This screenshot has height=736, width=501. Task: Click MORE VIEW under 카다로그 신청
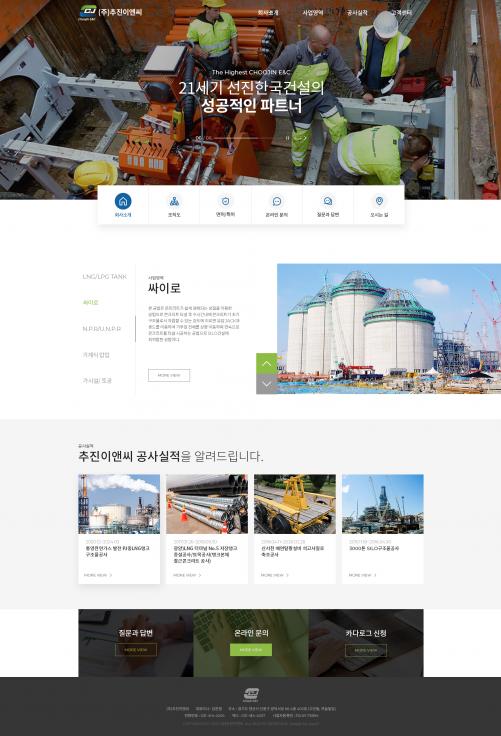point(366,650)
